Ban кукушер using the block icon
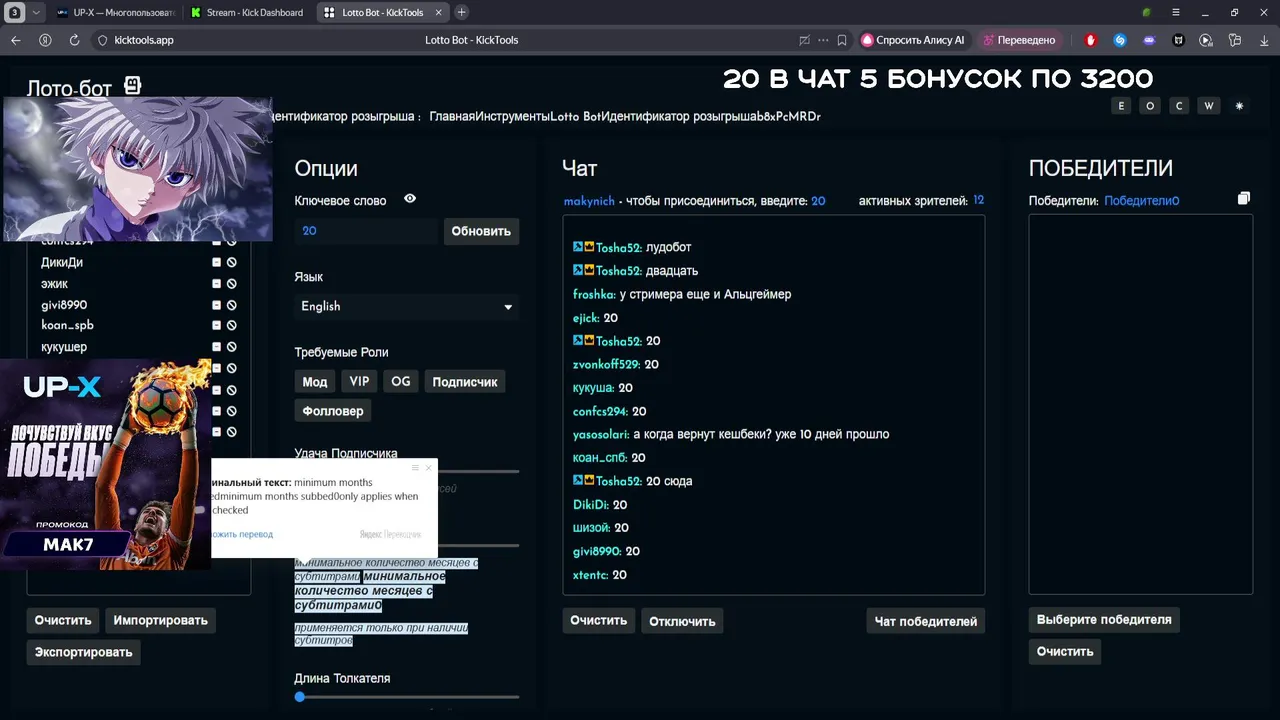The width and height of the screenshot is (1280, 720). point(231,347)
